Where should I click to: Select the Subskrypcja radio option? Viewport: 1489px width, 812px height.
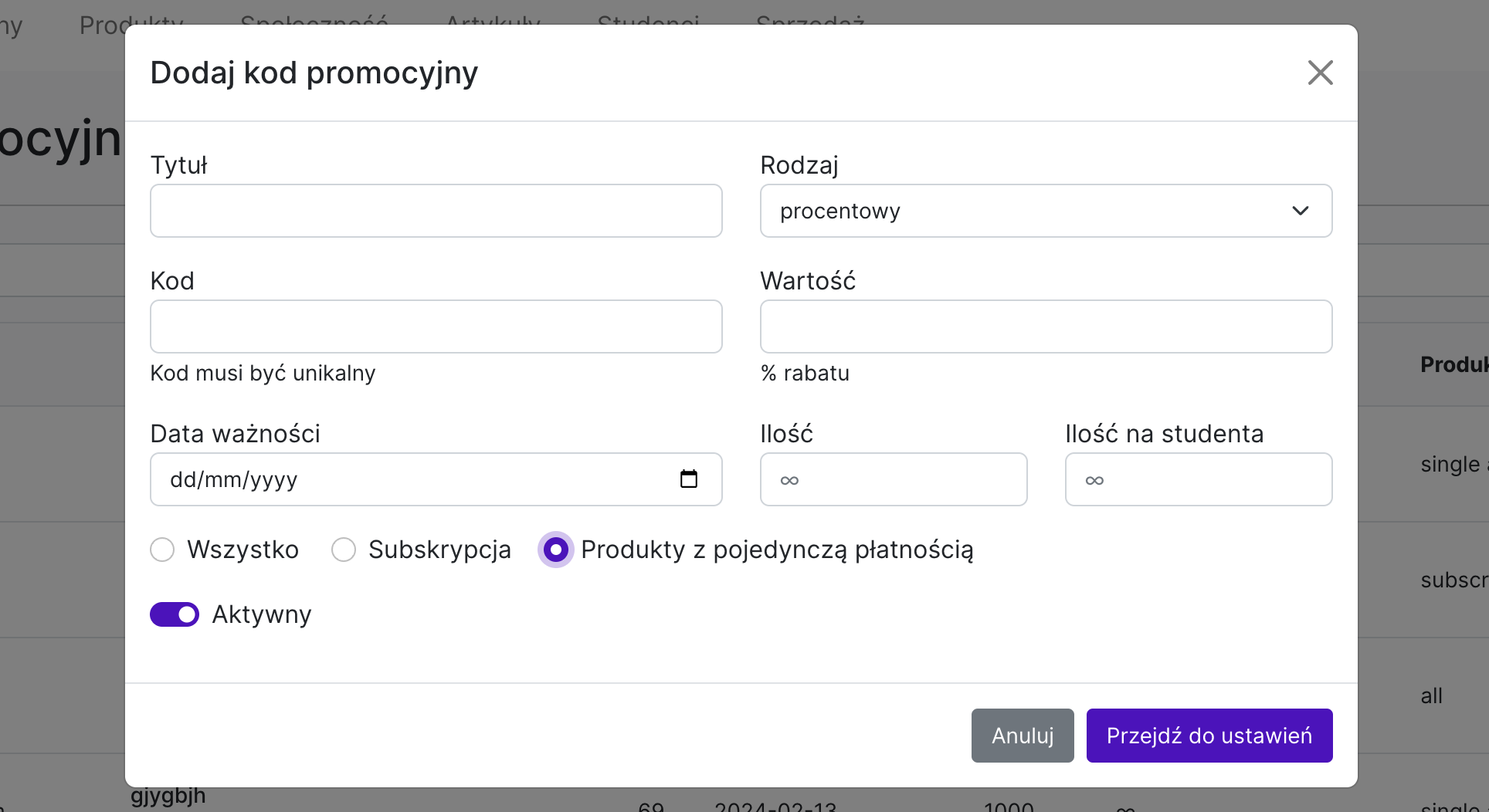click(x=344, y=550)
